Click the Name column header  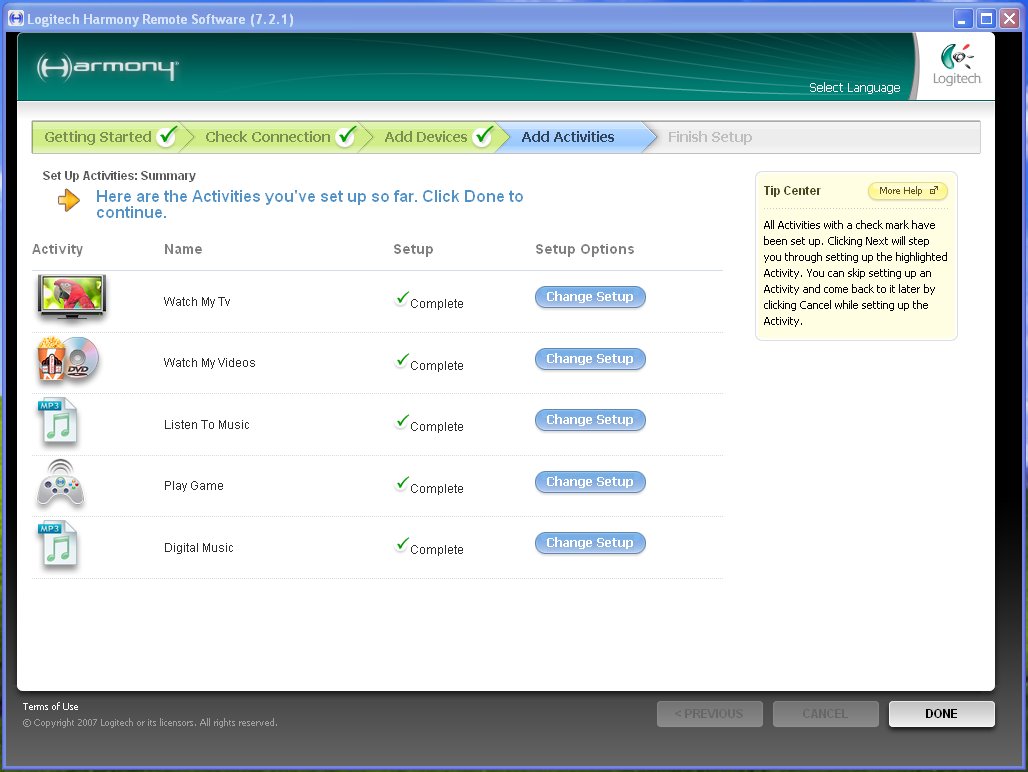(x=183, y=249)
